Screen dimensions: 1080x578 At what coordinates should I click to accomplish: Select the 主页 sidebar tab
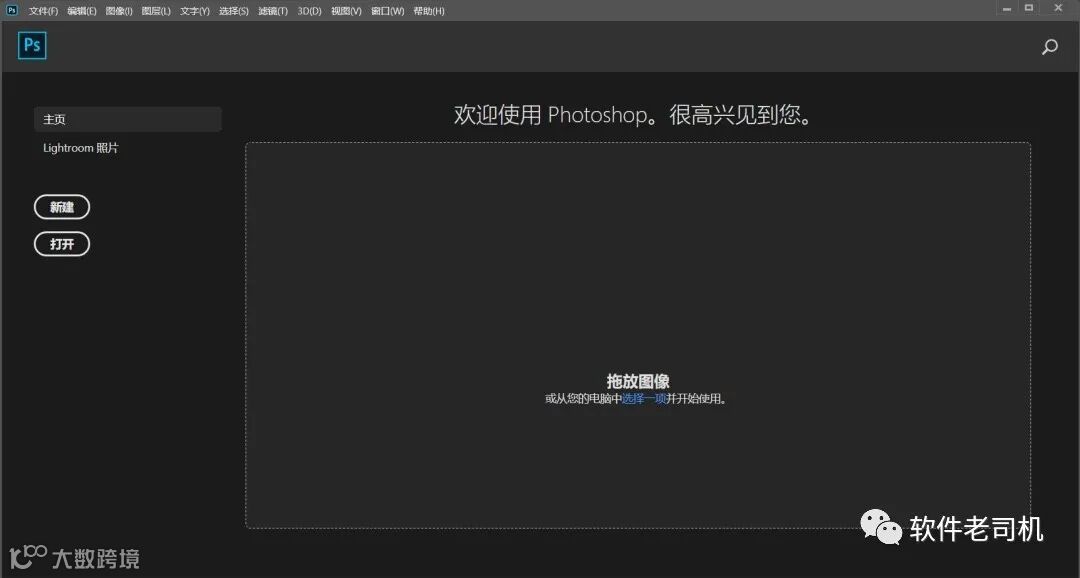(x=127, y=119)
